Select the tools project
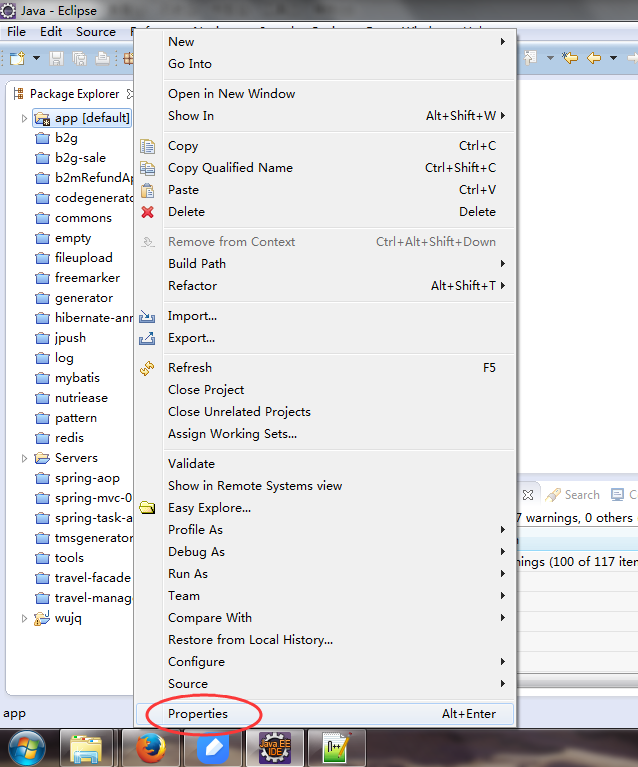Image resolution: width=638 pixels, height=767 pixels. click(59, 558)
